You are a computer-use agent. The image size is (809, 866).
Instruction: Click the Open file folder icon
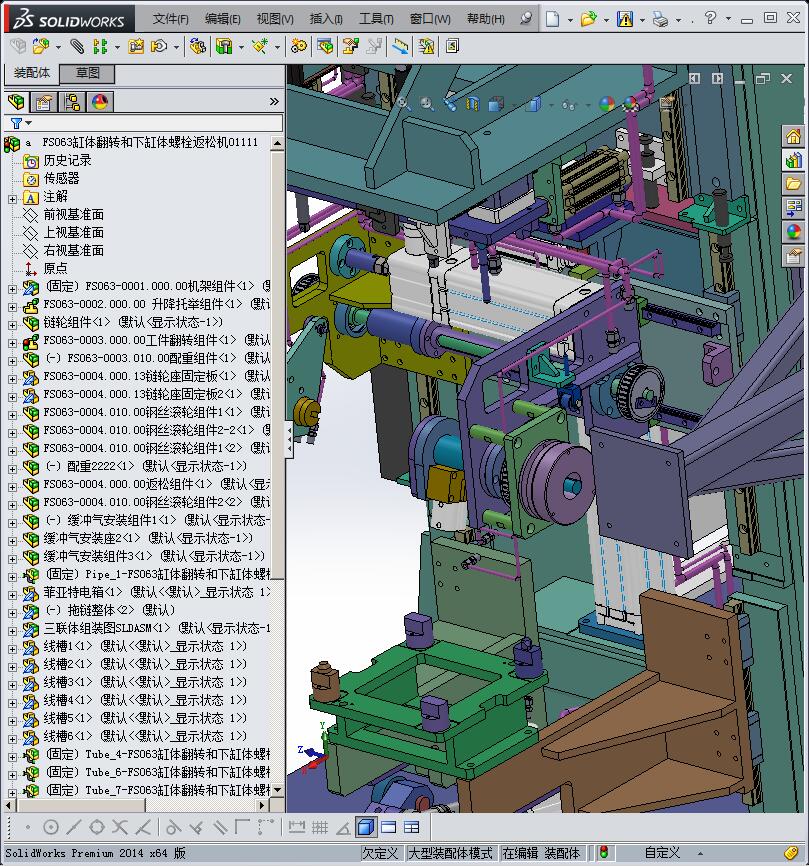point(589,19)
